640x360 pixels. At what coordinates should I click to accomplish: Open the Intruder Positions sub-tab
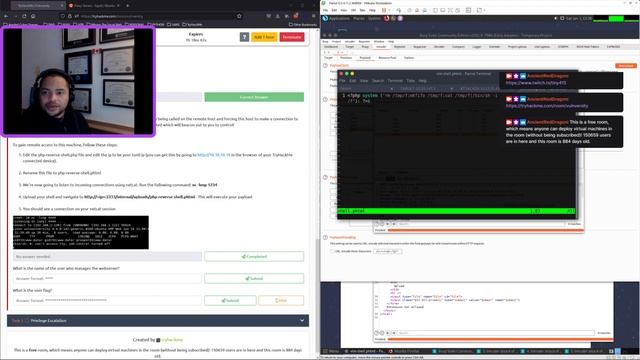346,58
